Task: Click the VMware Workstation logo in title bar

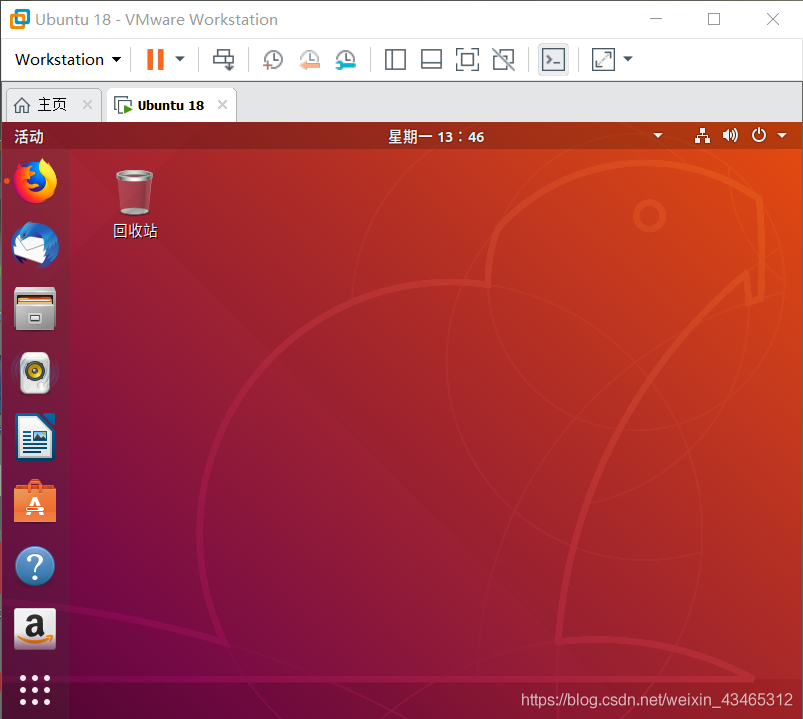Action: (19, 19)
